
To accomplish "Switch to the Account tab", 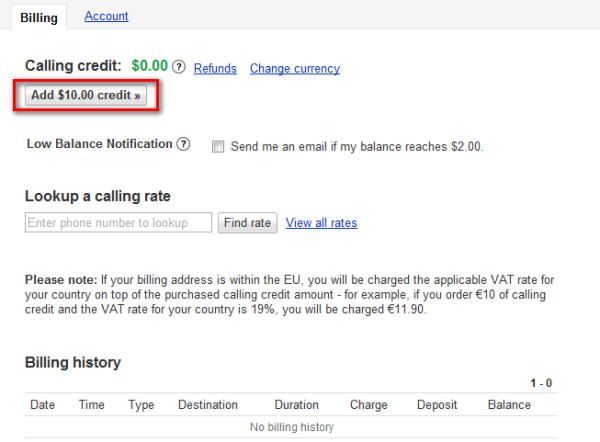I will click(x=106, y=17).
